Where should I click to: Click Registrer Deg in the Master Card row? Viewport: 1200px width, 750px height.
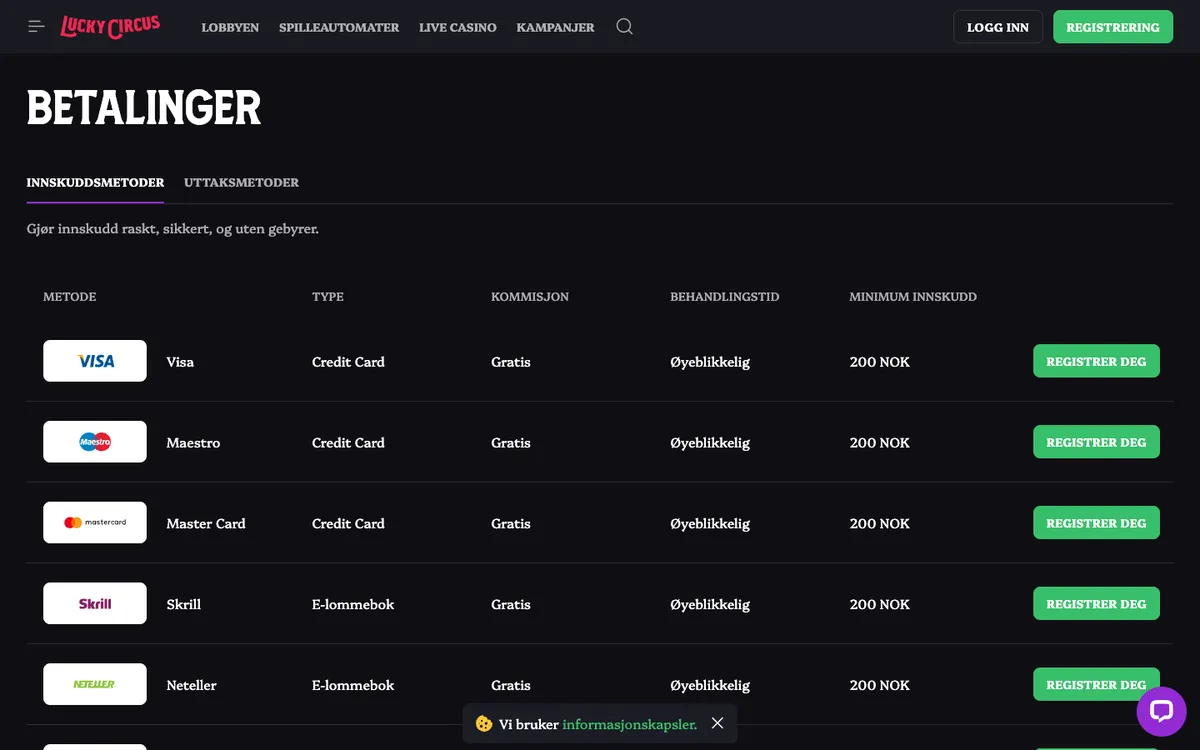pyautogui.click(x=1096, y=523)
